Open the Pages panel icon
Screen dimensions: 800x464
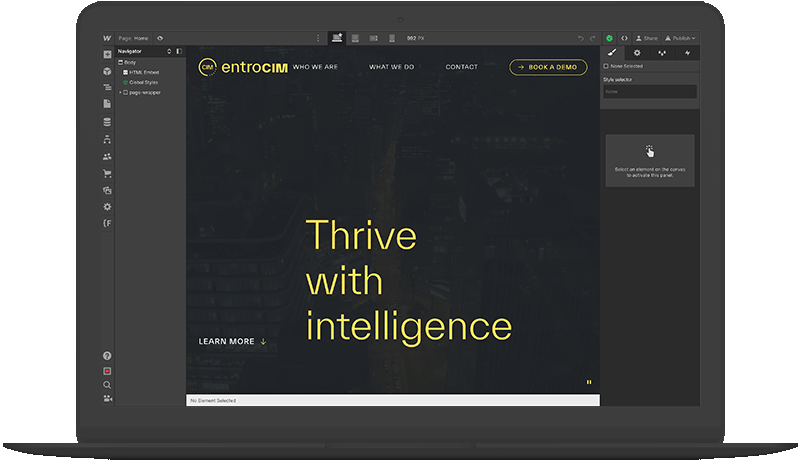point(107,103)
